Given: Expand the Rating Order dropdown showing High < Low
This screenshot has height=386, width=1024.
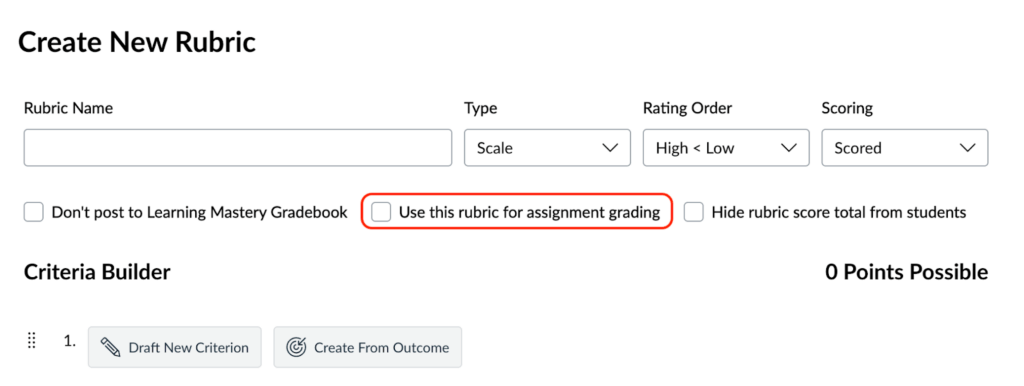Looking at the screenshot, I should pos(726,148).
